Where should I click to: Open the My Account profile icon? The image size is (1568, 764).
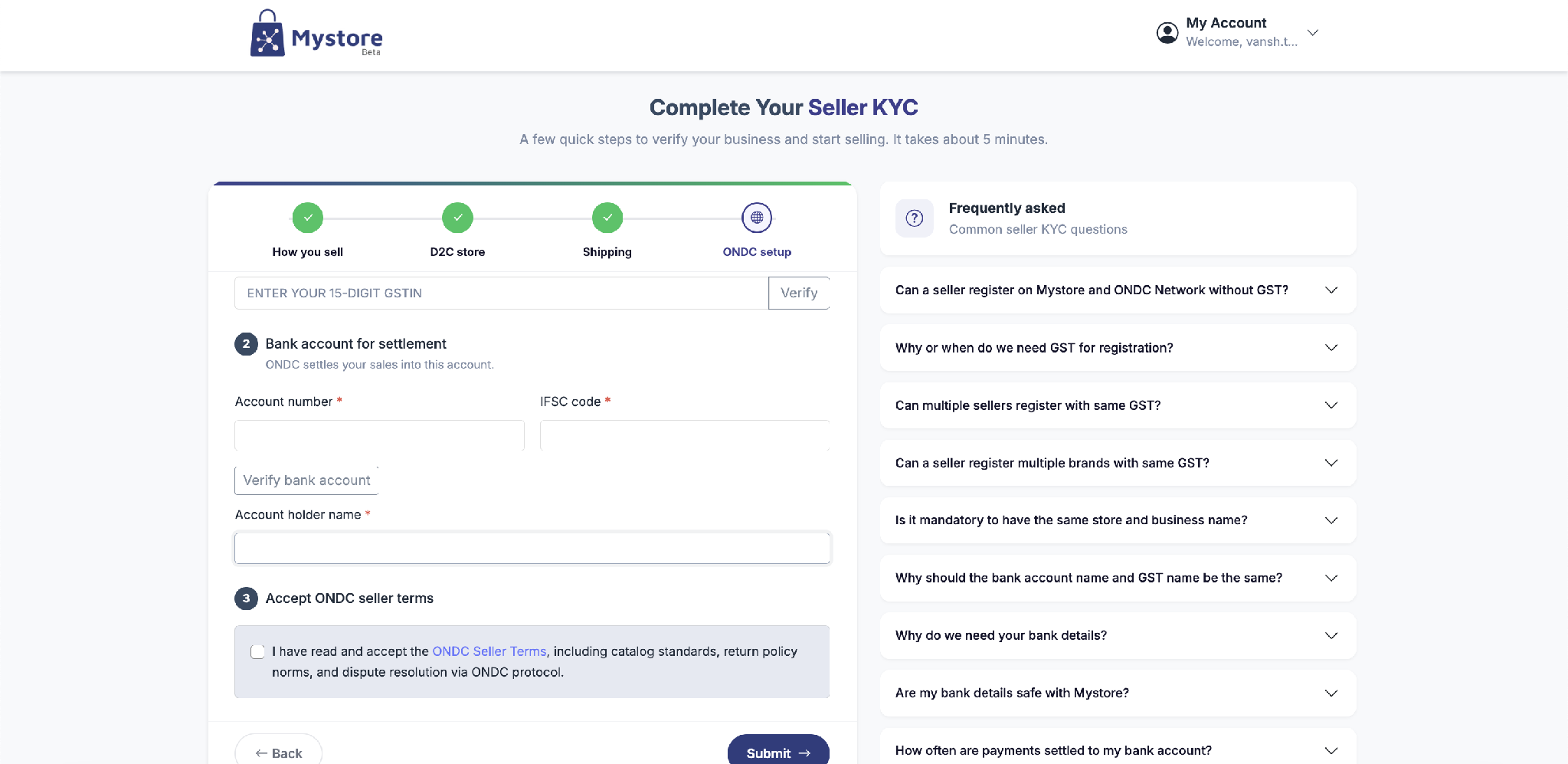pos(1167,33)
